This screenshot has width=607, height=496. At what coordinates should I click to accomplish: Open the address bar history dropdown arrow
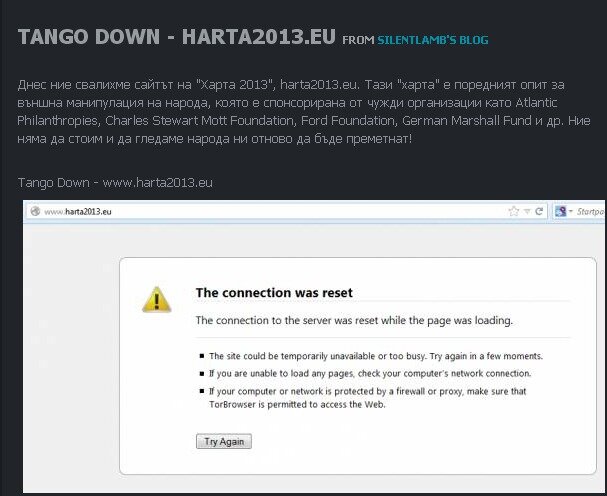[527, 211]
